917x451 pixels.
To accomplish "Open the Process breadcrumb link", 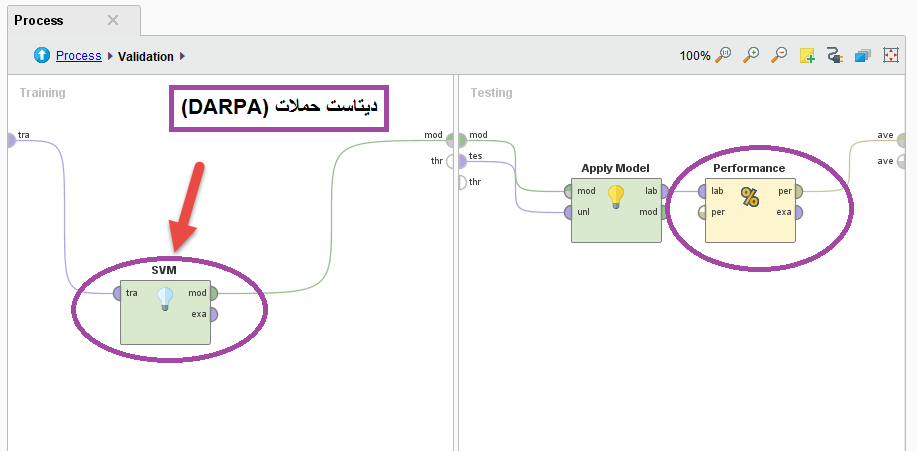I will (78, 56).
